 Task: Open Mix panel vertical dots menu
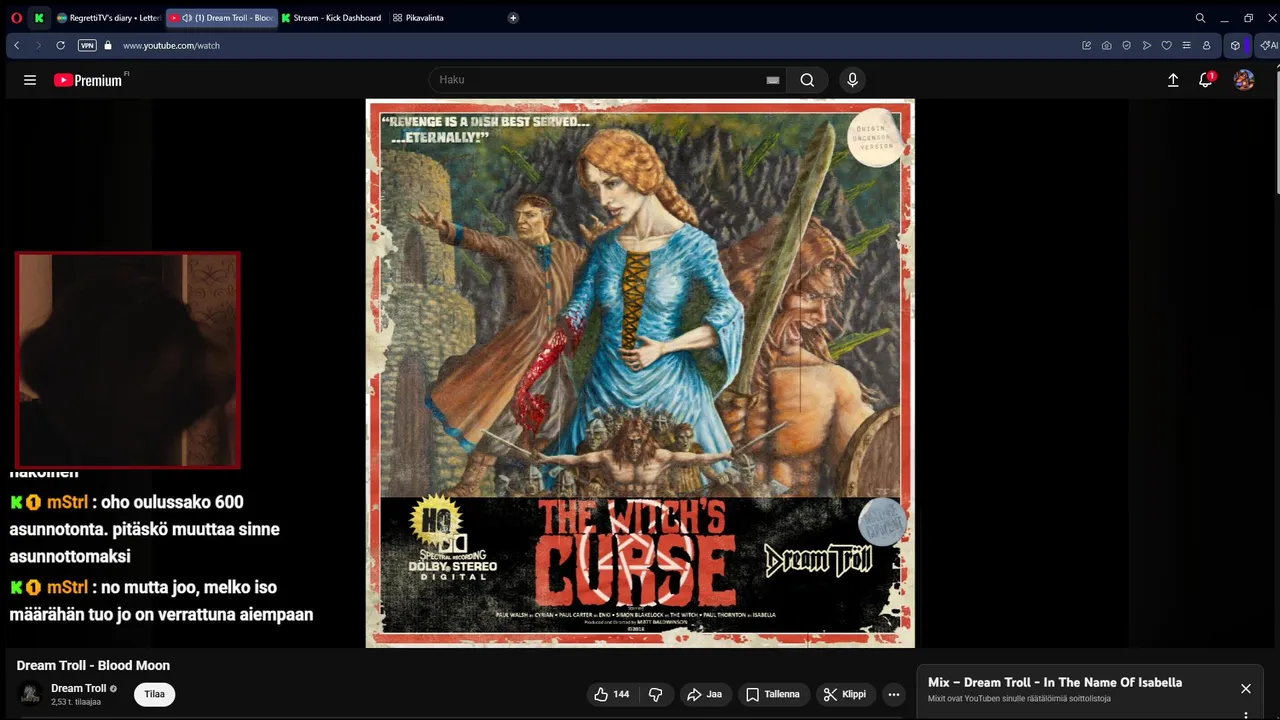tap(1246, 715)
